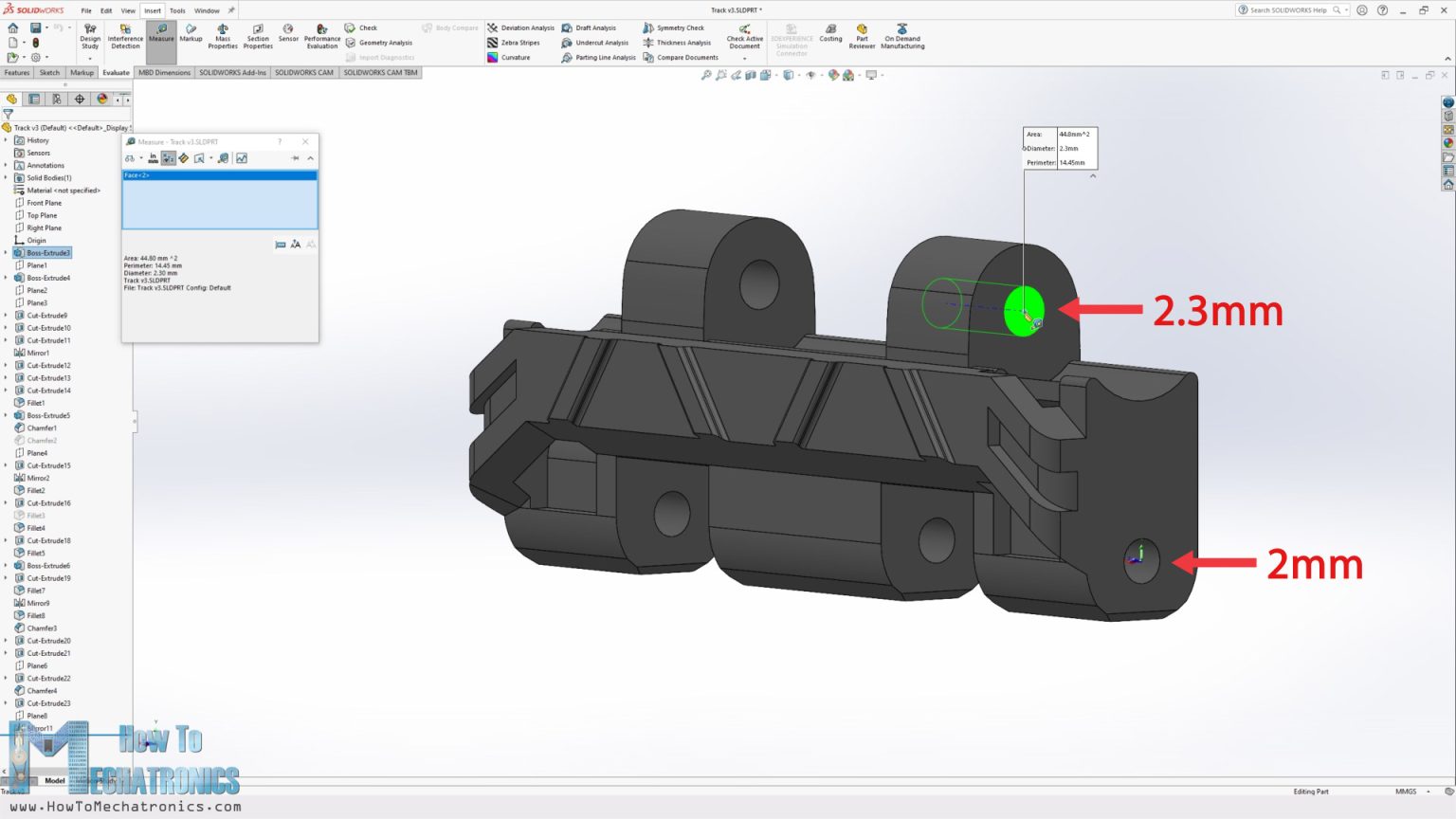Toggle Show XYZ Measurements in Measure dialog

click(x=169, y=158)
